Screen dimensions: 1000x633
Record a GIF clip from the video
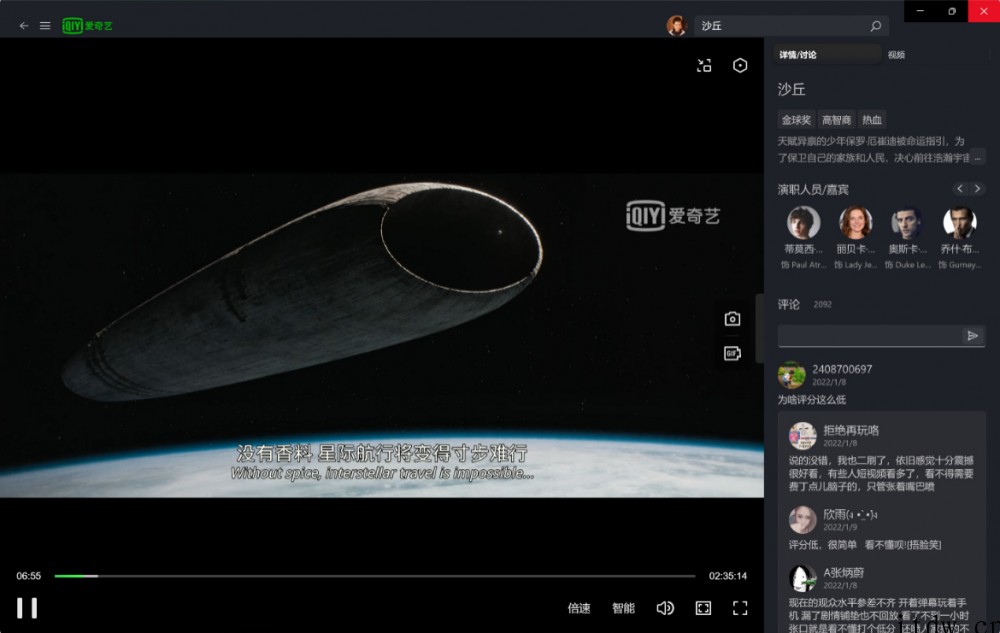pos(732,353)
